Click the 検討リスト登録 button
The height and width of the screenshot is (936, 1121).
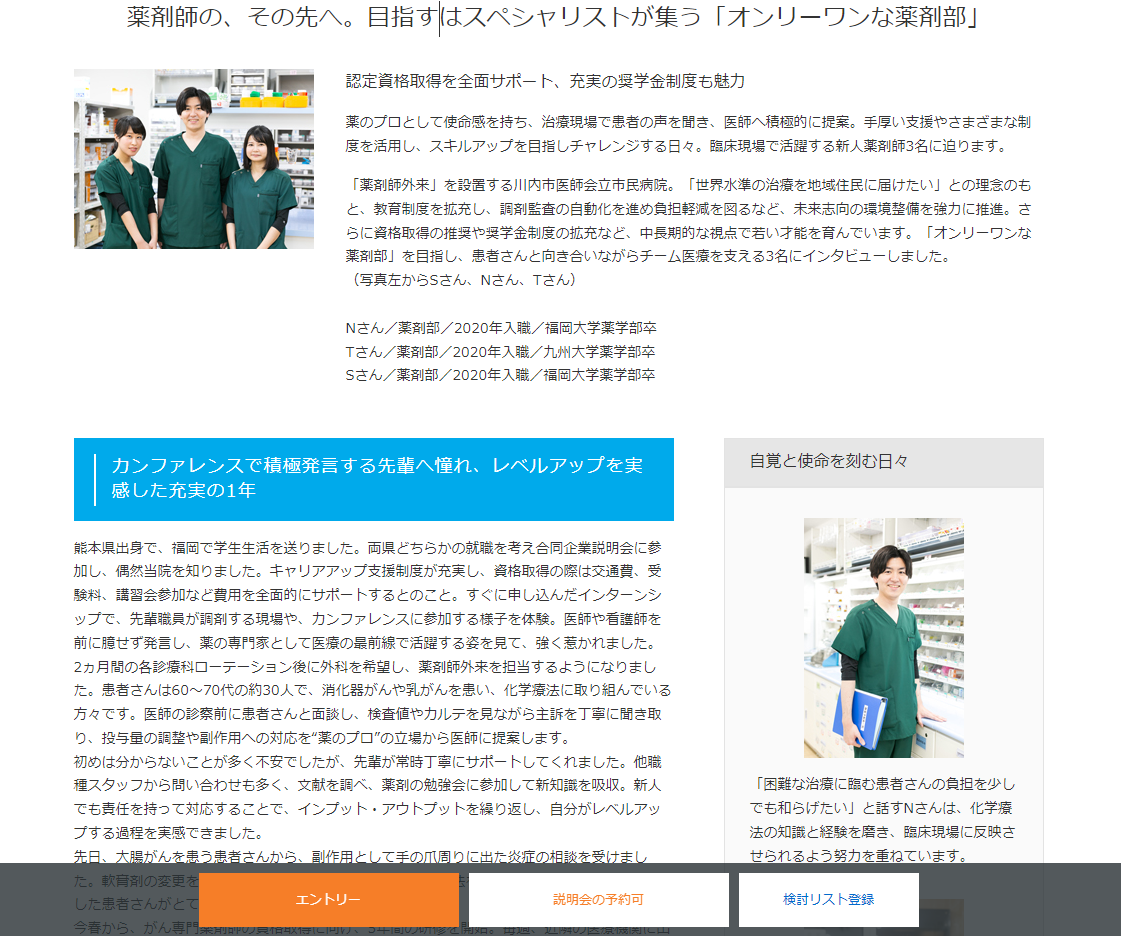click(x=829, y=900)
